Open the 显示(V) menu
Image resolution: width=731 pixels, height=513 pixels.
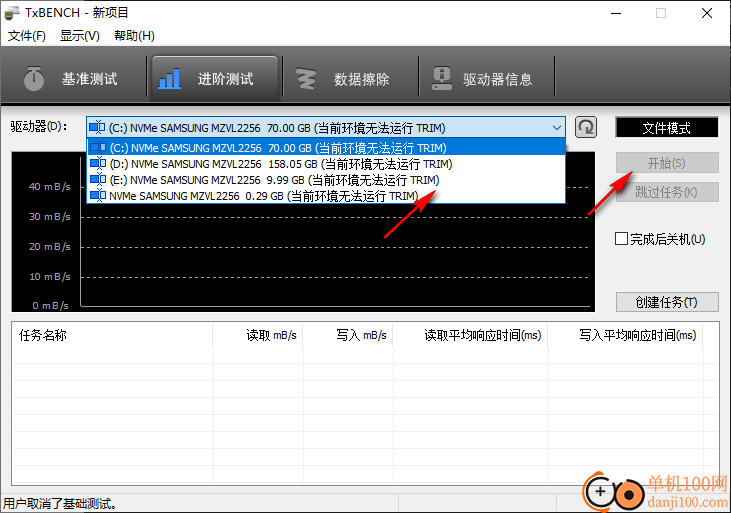pyautogui.click(x=80, y=35)
